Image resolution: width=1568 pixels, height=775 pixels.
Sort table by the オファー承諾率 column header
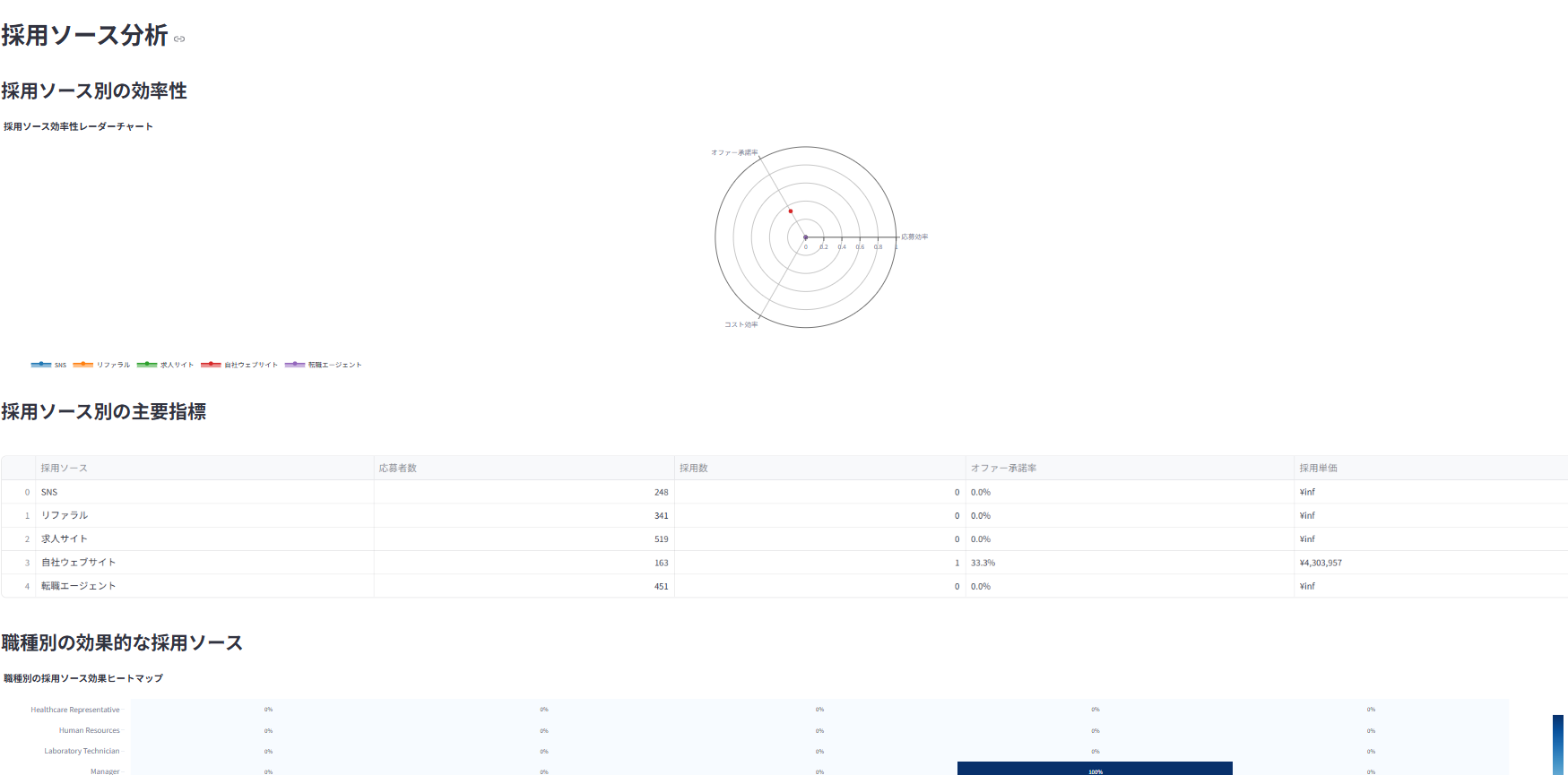point(1130,468)
